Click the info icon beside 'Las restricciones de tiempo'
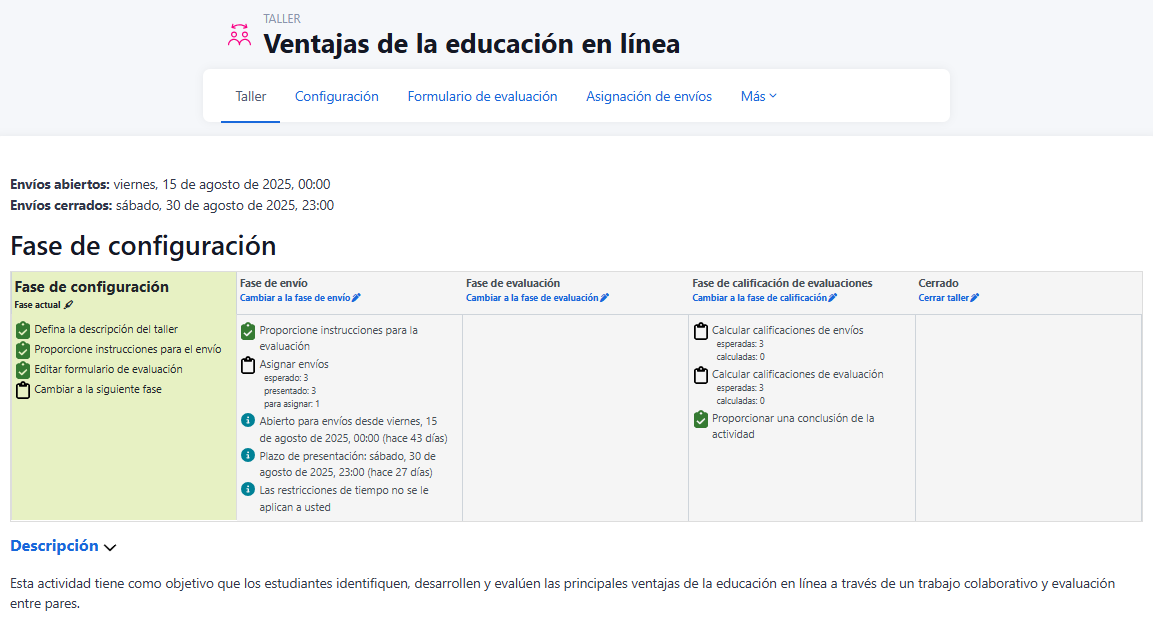Image resolution: width=1153 pixels, height=619 pixels. point(248,490)
